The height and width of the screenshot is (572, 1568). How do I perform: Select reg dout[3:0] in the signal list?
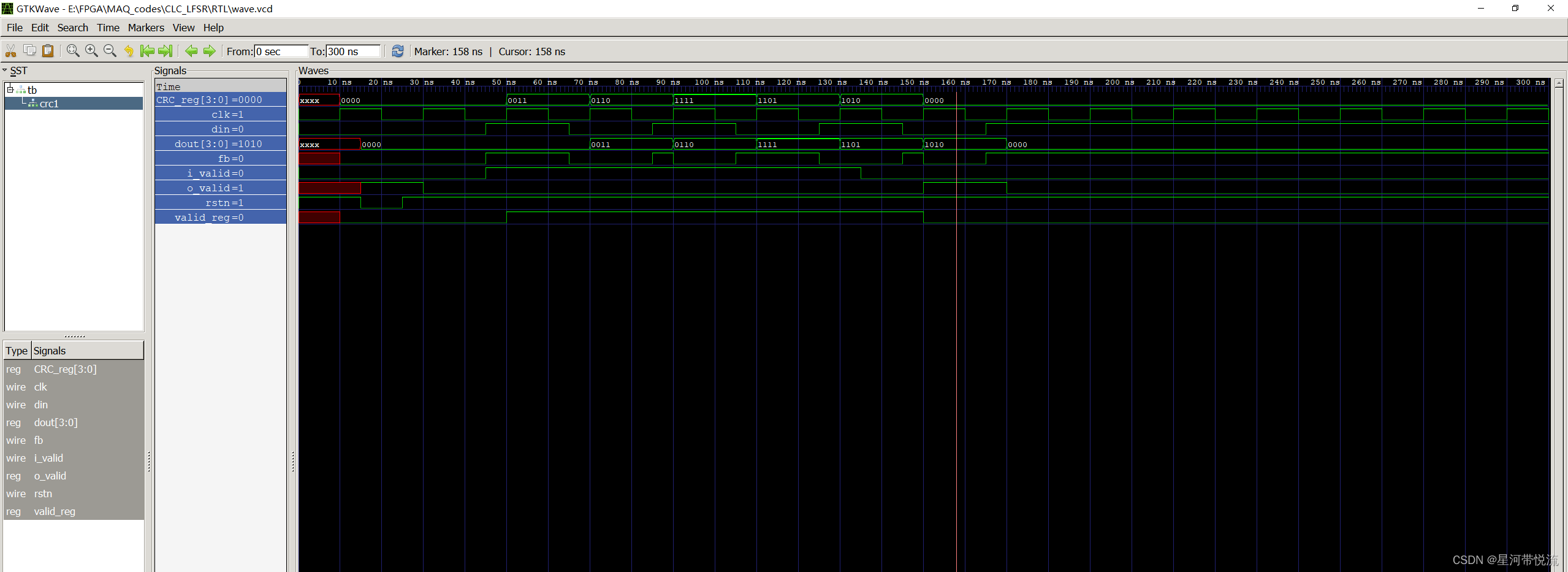74,422
